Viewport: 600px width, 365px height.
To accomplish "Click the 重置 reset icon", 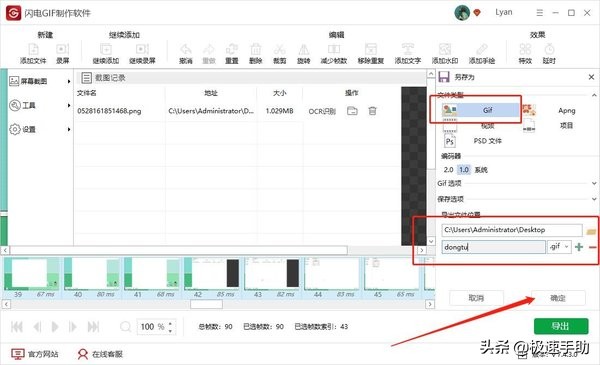I will click(232, 49).
